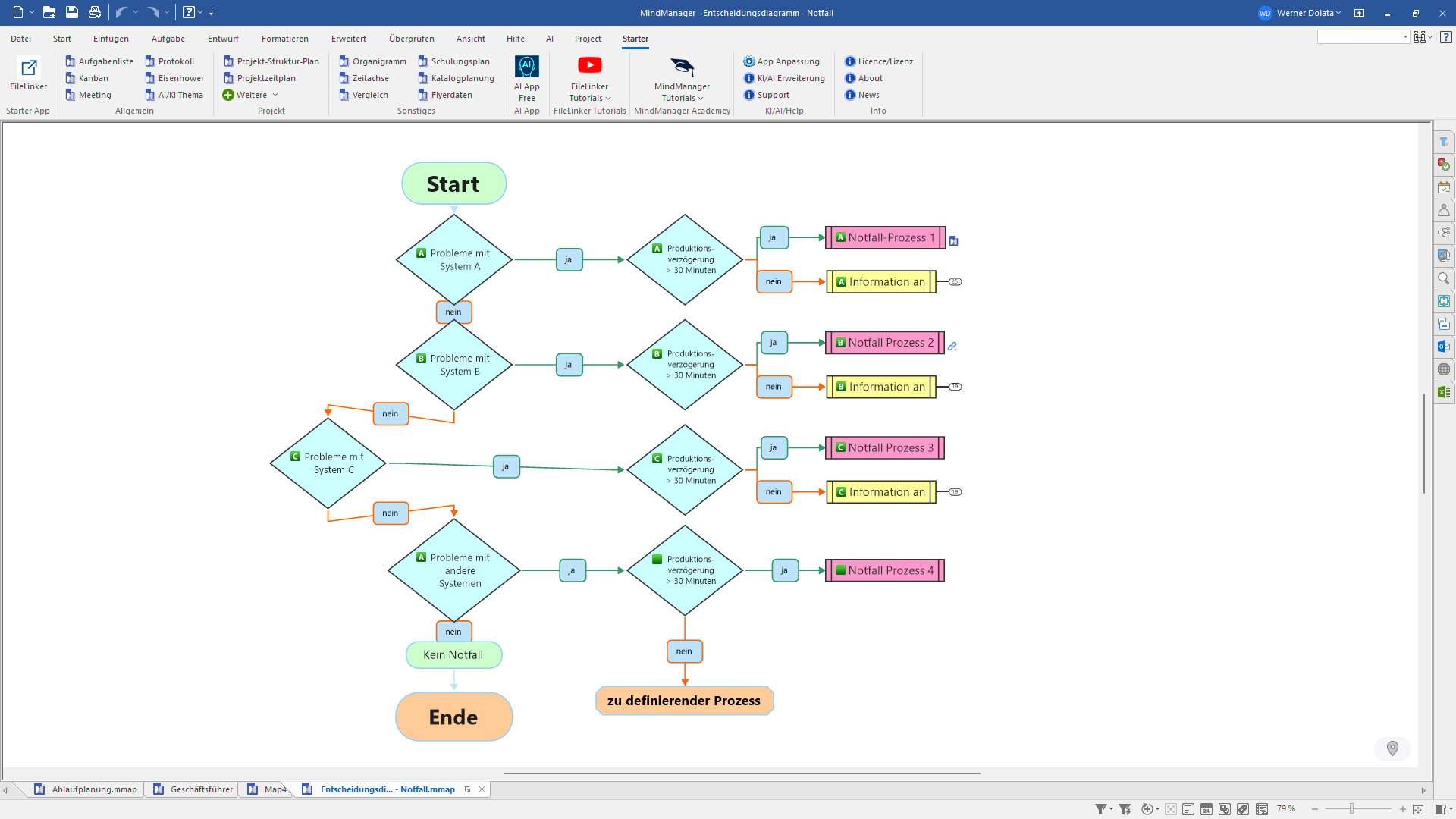Open the filter dropdown arrow in status bar

(1112, 809)
